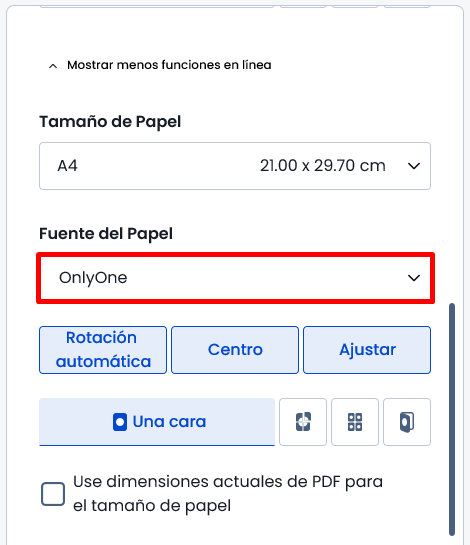Click the Fuente del Papel heading
470x545 pixels.
click(x=106, y=234)
